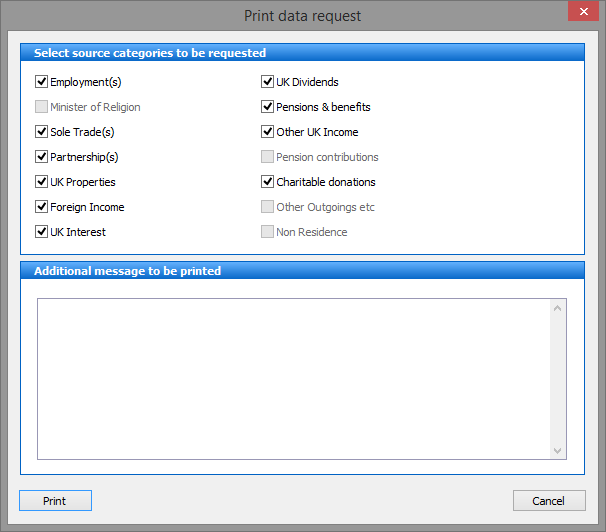Click the message box scroll up arrow
The image size is (606, 532).
(557, 308)
